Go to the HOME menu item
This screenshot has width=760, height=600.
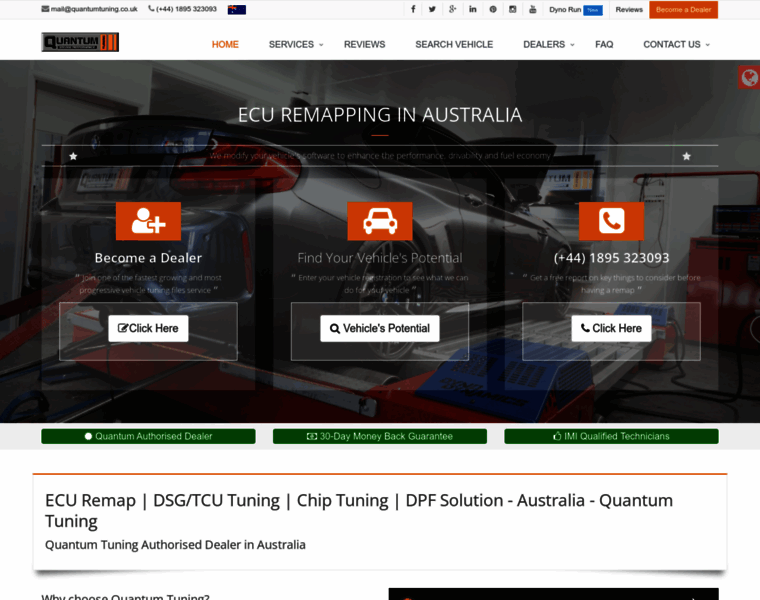(225, 45)
